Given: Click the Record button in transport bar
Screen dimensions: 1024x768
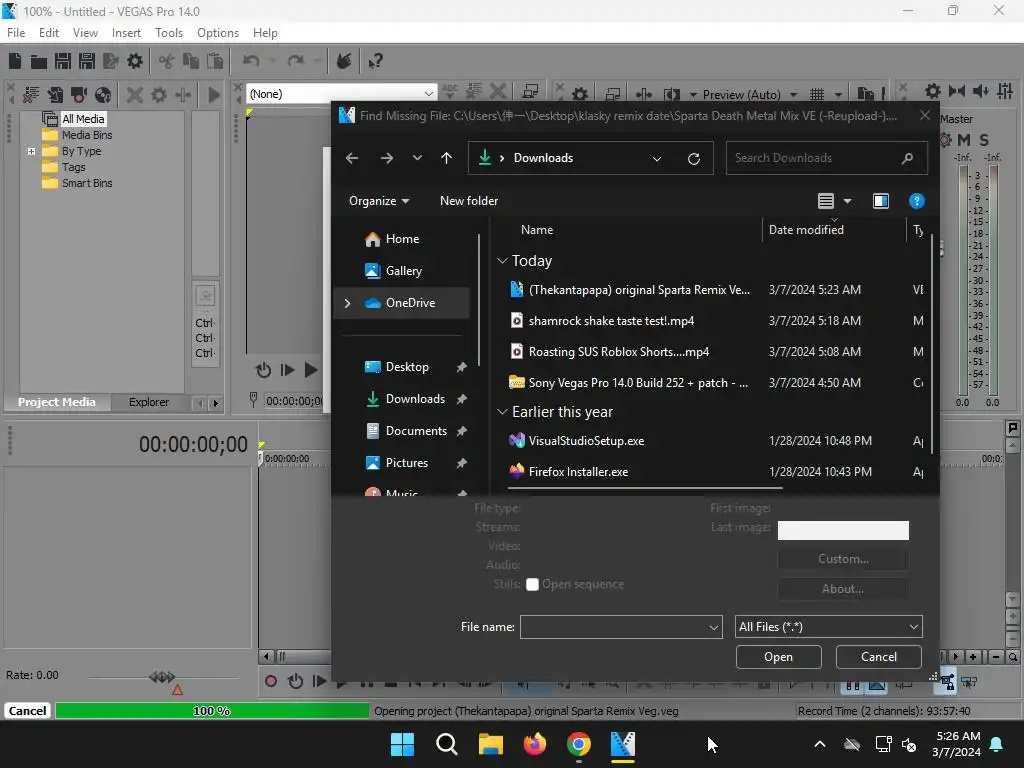Looking at the screenshot, I should [270, 682].
